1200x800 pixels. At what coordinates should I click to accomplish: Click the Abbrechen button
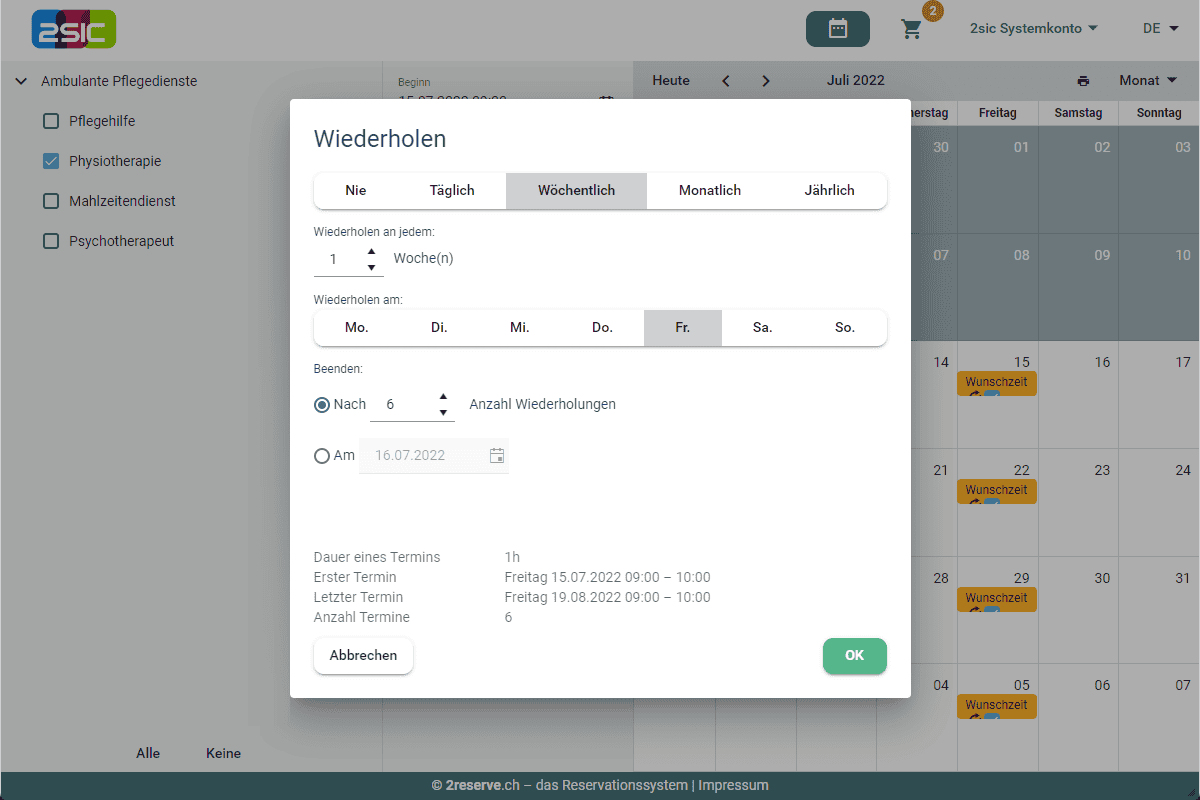pyautogui.click(x=363, y=656)
